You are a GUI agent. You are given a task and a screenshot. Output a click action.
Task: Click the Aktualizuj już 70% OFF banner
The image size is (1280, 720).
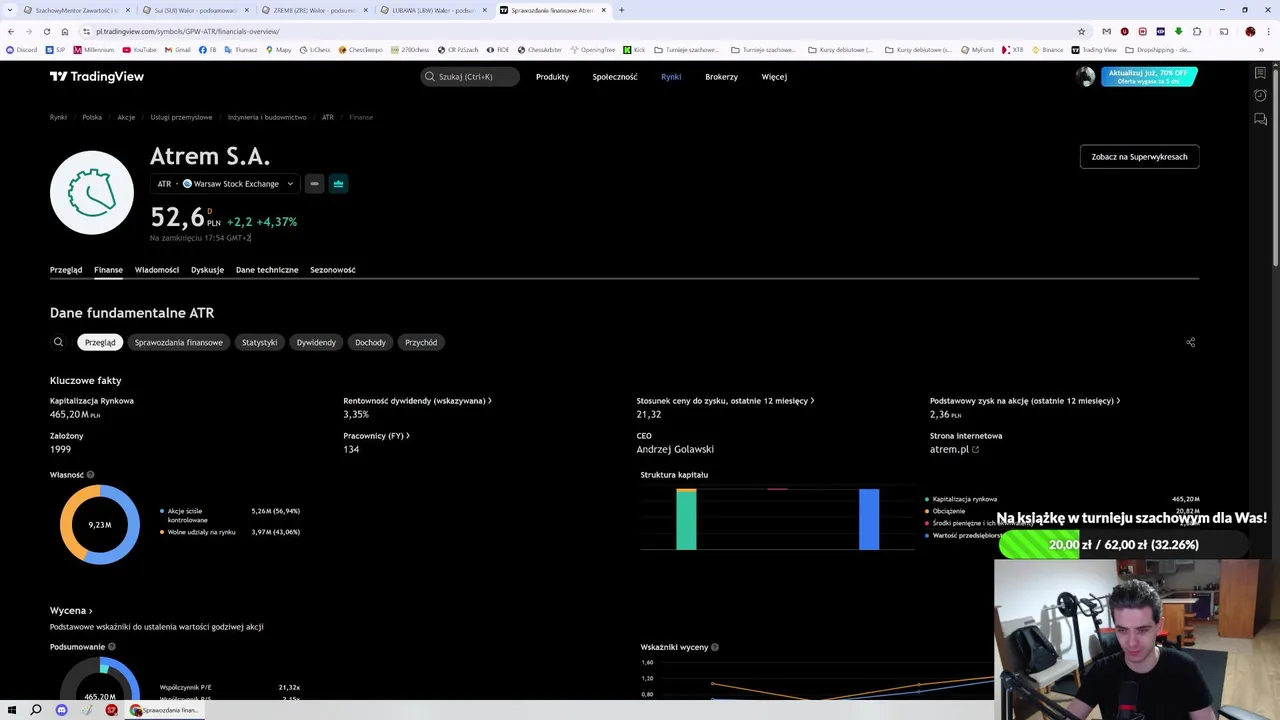click(x=1148, y=76)
